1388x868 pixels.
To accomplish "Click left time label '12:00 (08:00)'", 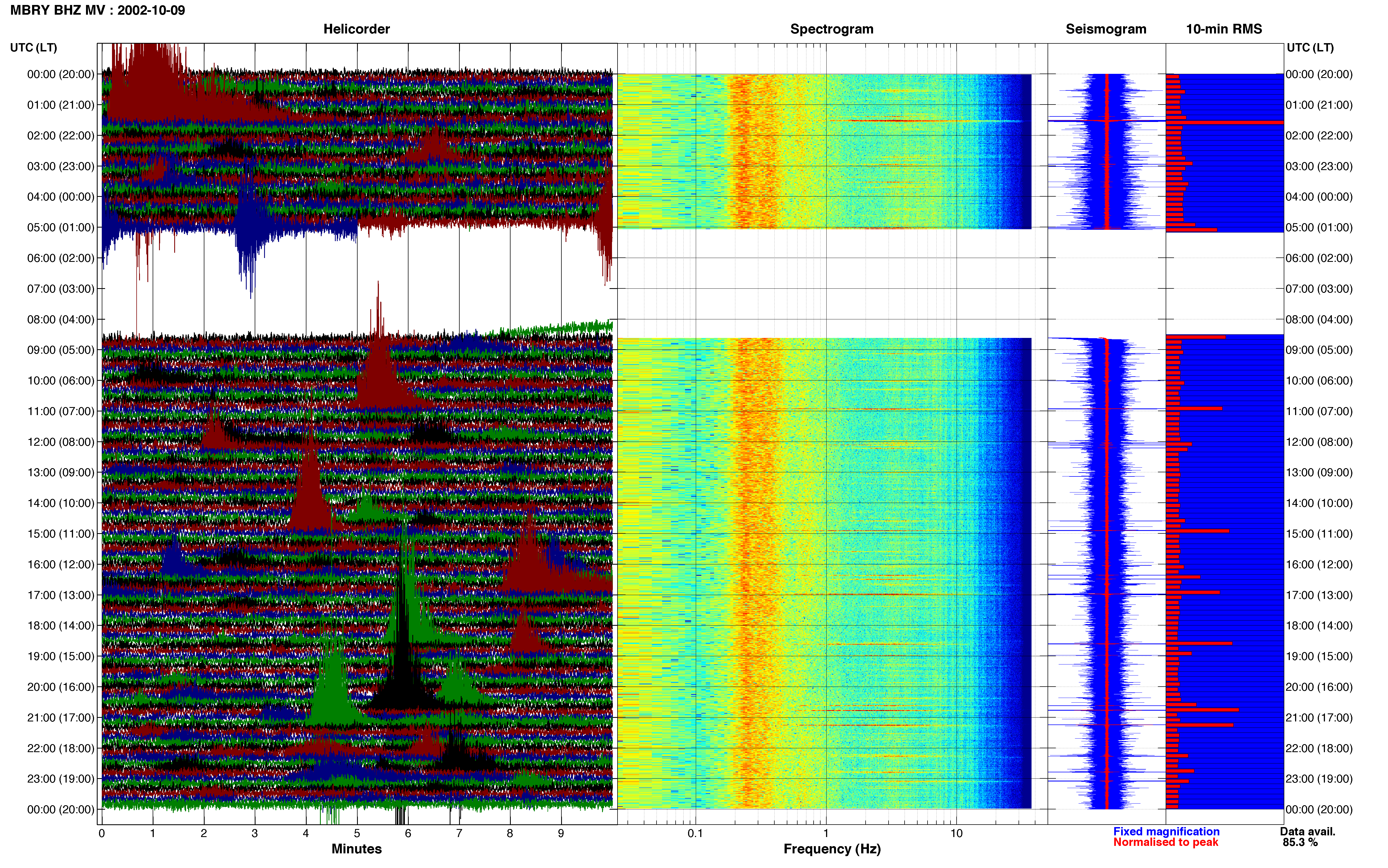I will (x=61, y=442).
